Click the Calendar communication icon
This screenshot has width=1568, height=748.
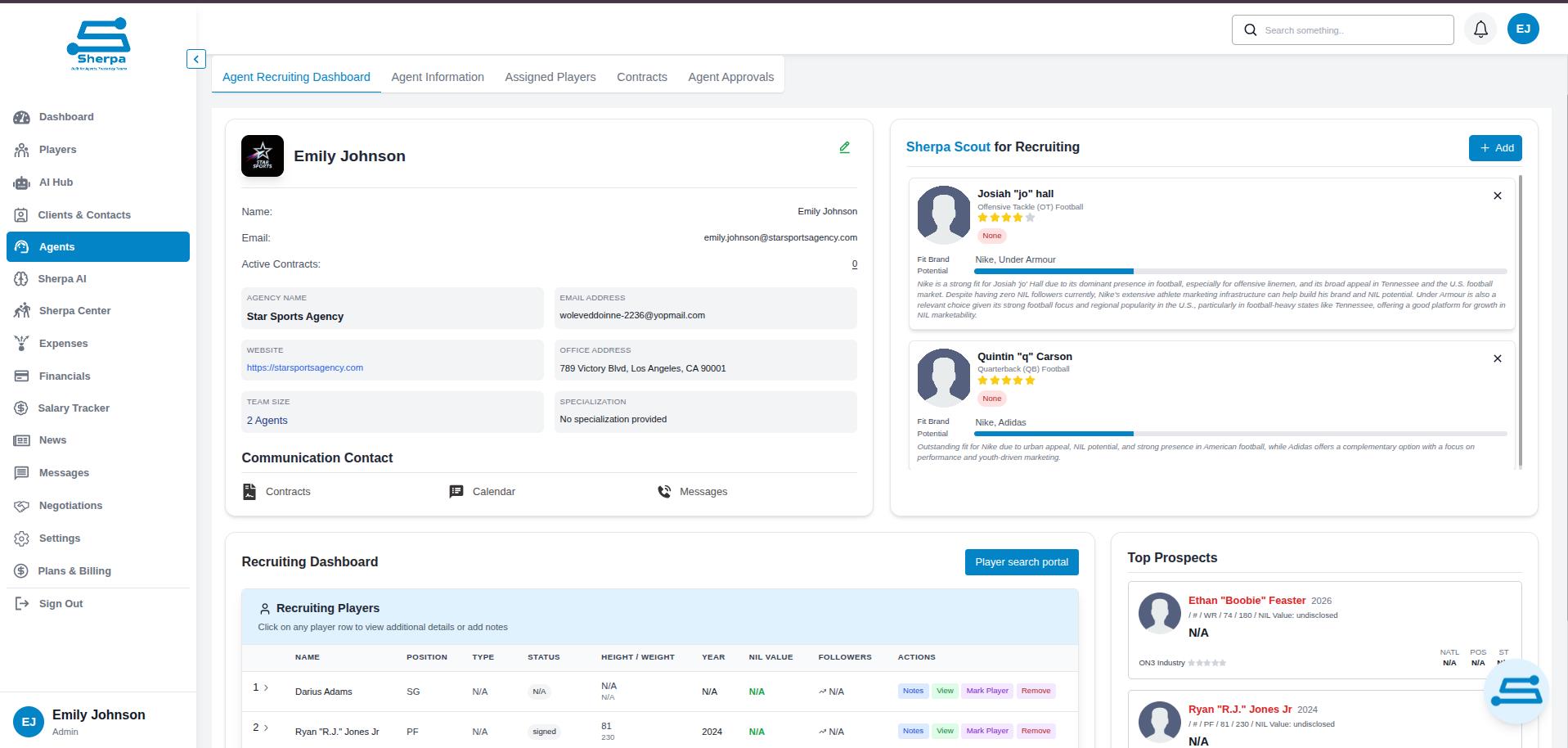point(456,492)
